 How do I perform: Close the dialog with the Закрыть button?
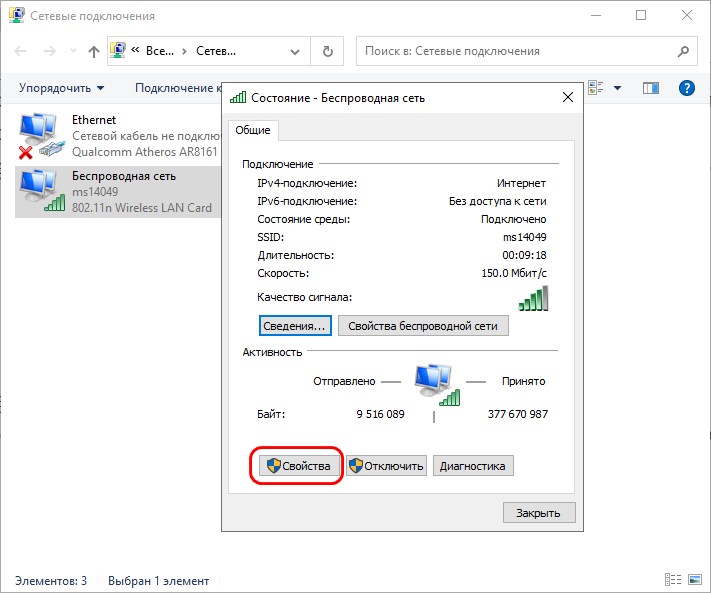pos(539,513)
